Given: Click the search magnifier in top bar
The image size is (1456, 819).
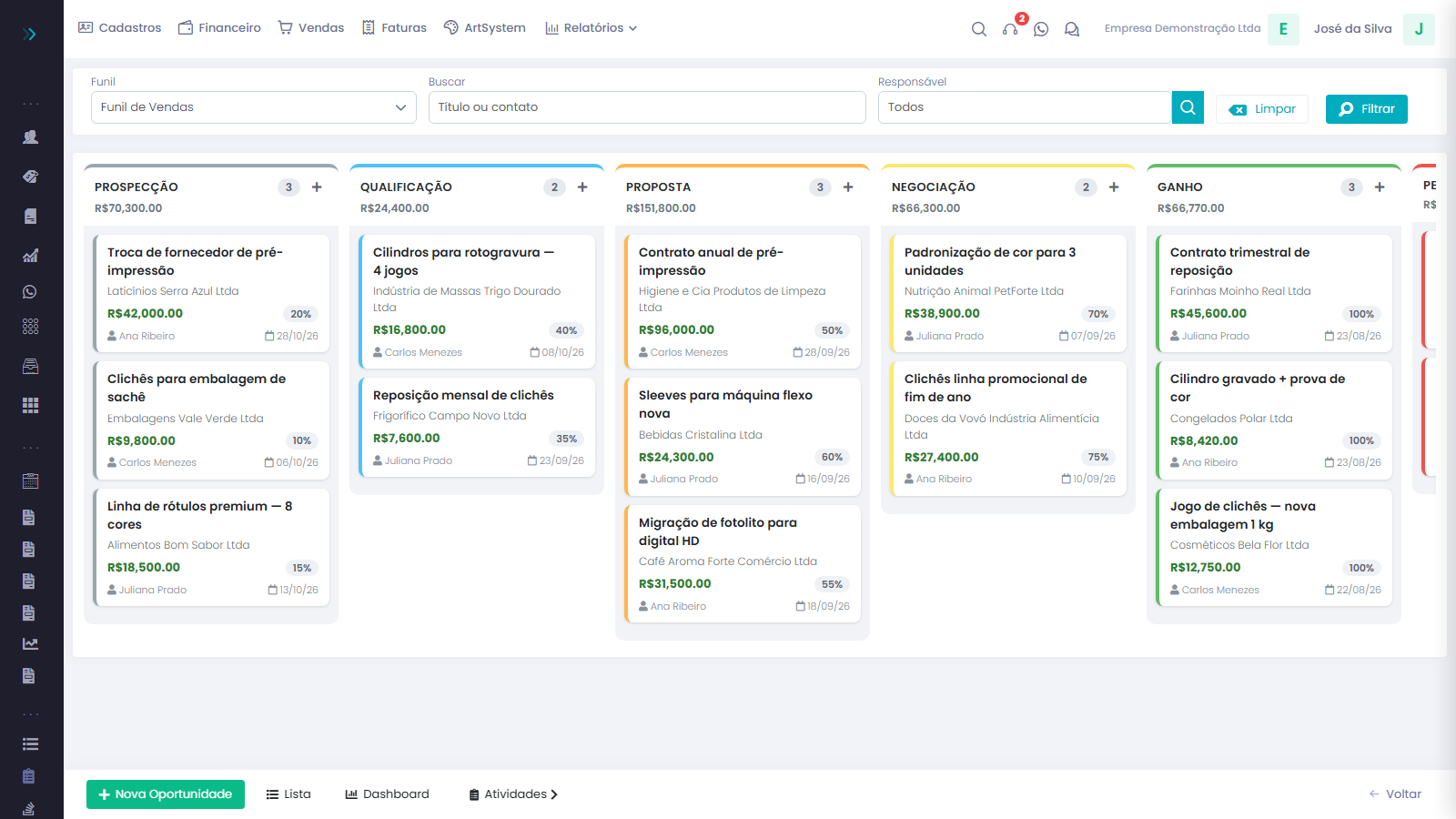Looking at the screenshot, I should coord(979,29).
